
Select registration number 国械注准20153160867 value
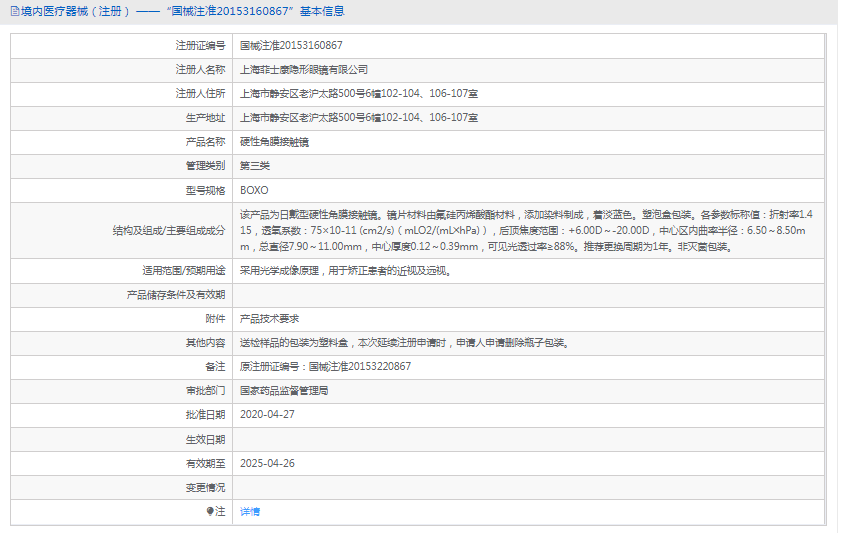pyautogui.click(x=291, y=45)
